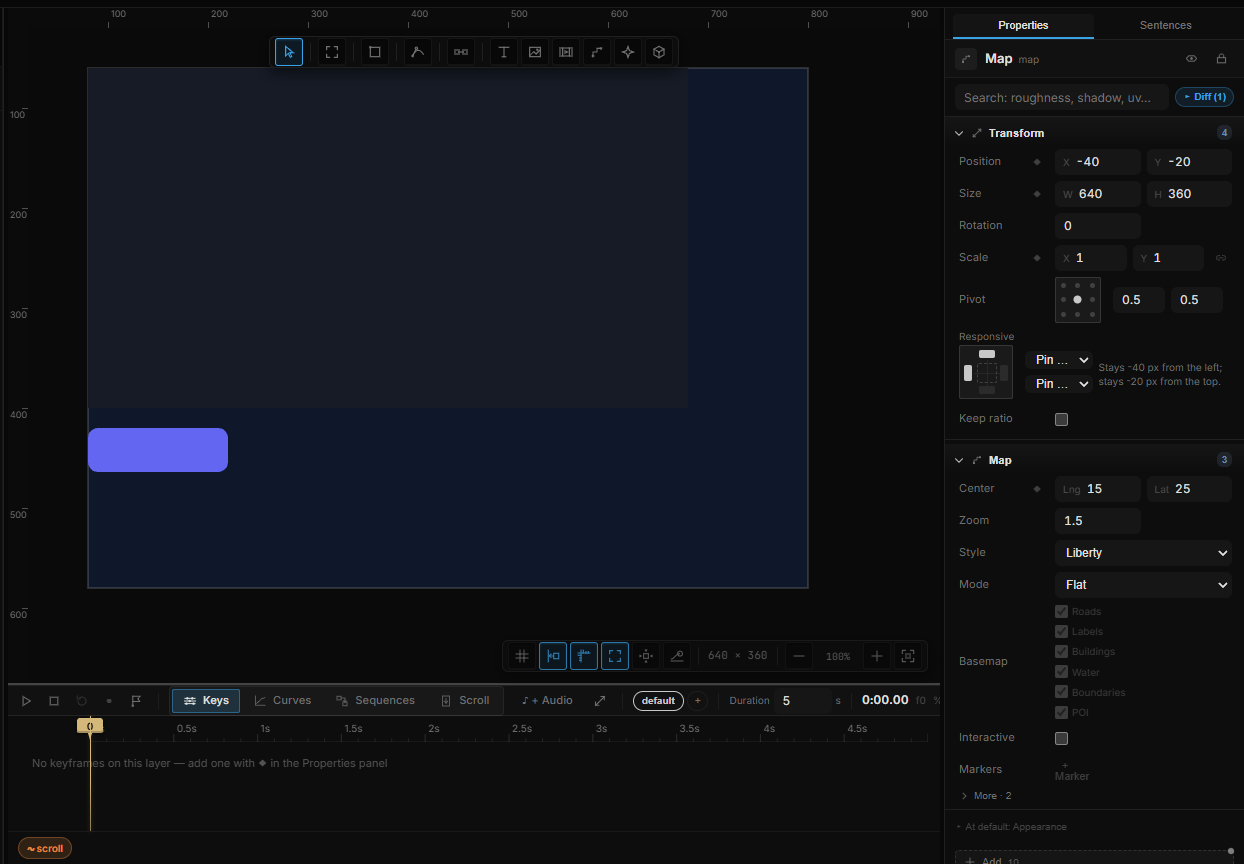
Task: Select the image insert tool
Action: tap(535, 52)
